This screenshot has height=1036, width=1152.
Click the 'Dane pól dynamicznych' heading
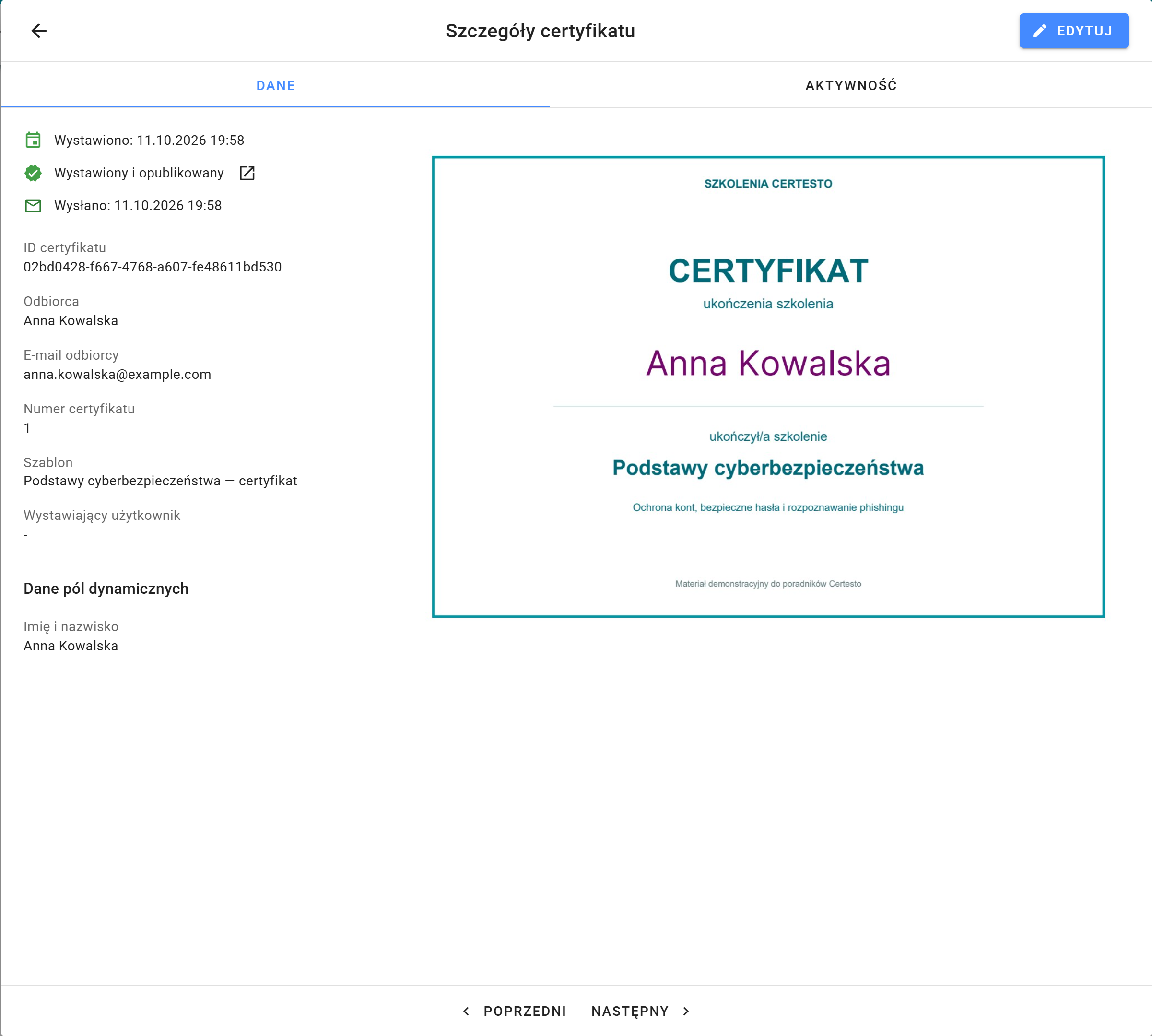[x=106, y=589]
